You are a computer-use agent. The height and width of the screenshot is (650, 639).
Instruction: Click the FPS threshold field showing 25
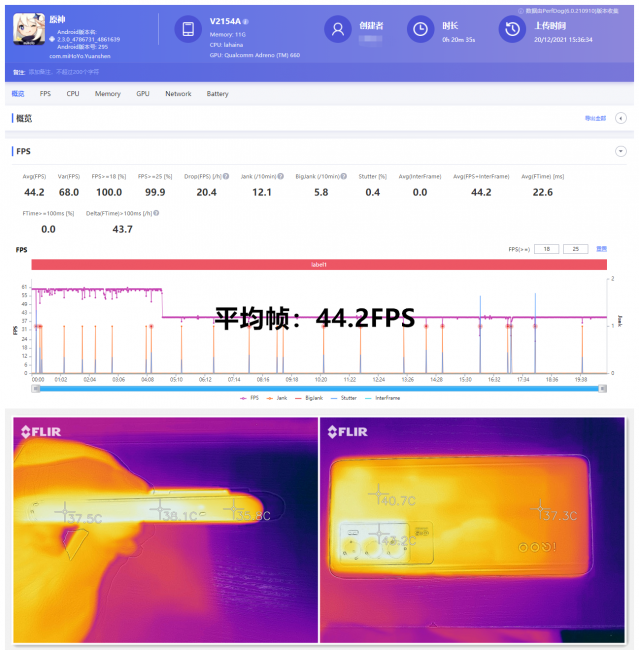576,249
